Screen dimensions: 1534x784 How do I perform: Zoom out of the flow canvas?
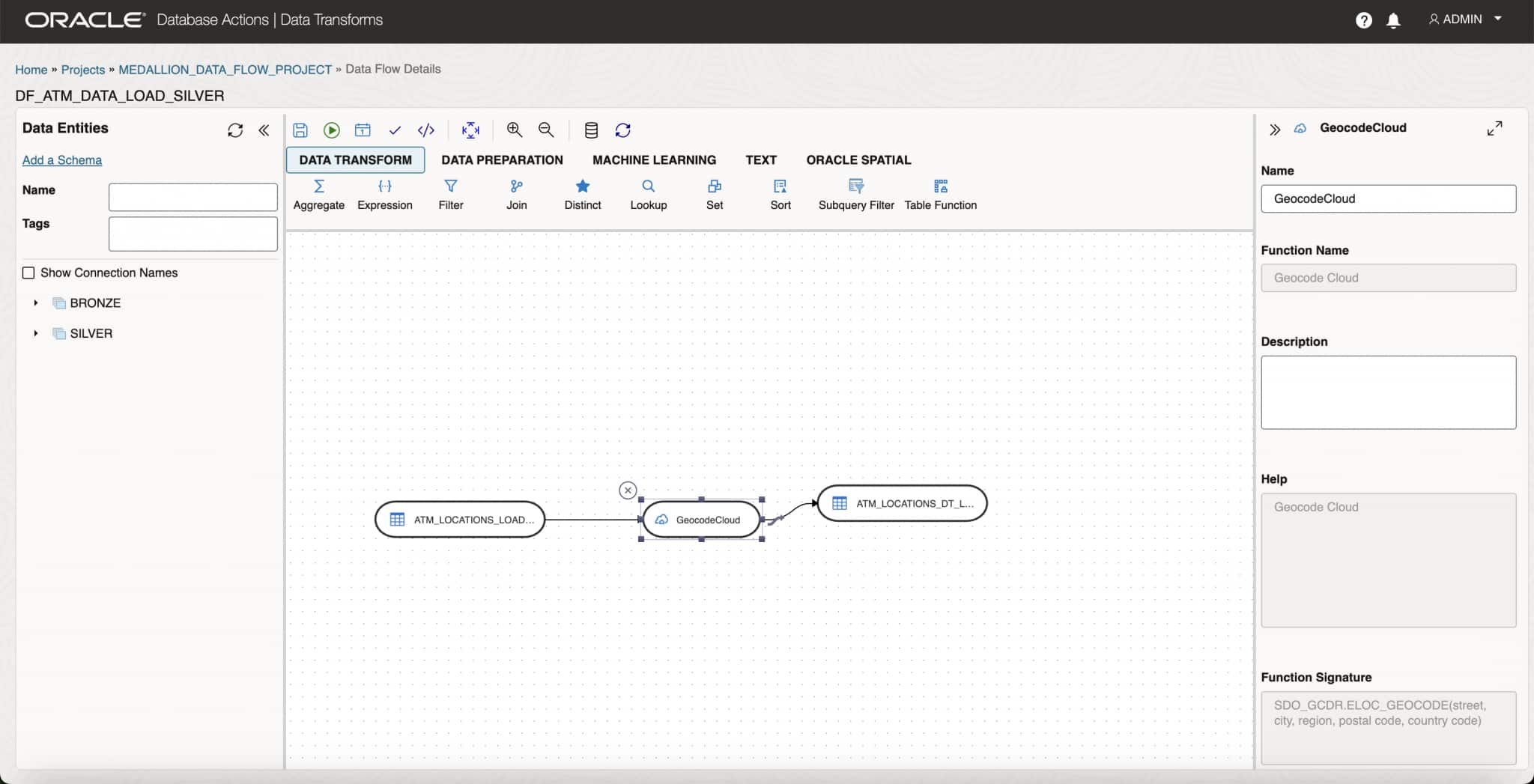click(x=546, y=130)
